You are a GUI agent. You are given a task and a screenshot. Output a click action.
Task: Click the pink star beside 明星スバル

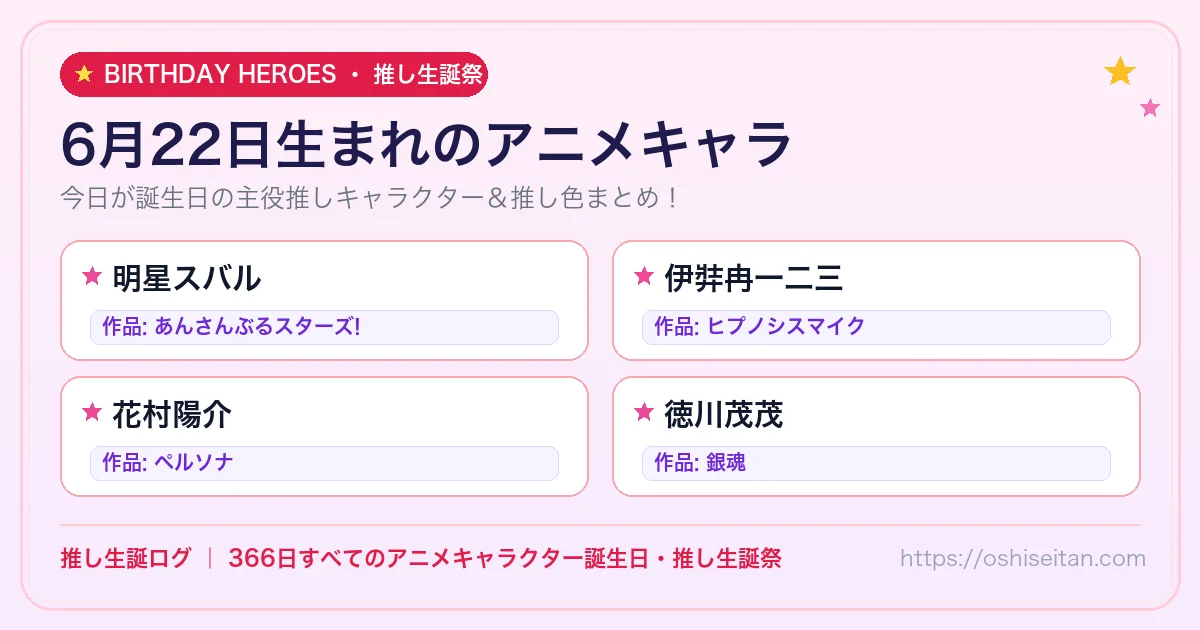[92, 276]
